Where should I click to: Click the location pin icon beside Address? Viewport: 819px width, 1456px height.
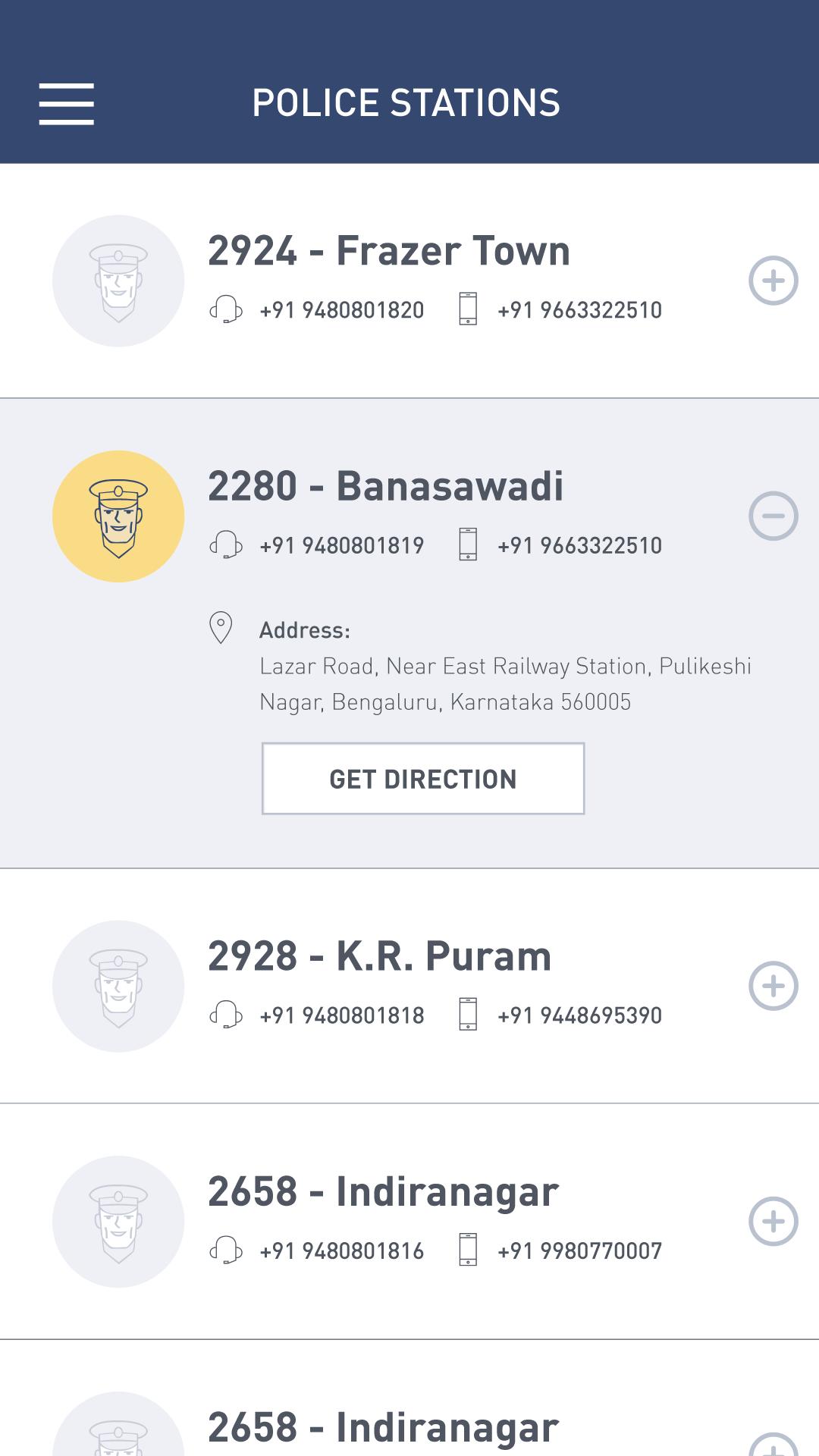point(221,628)
